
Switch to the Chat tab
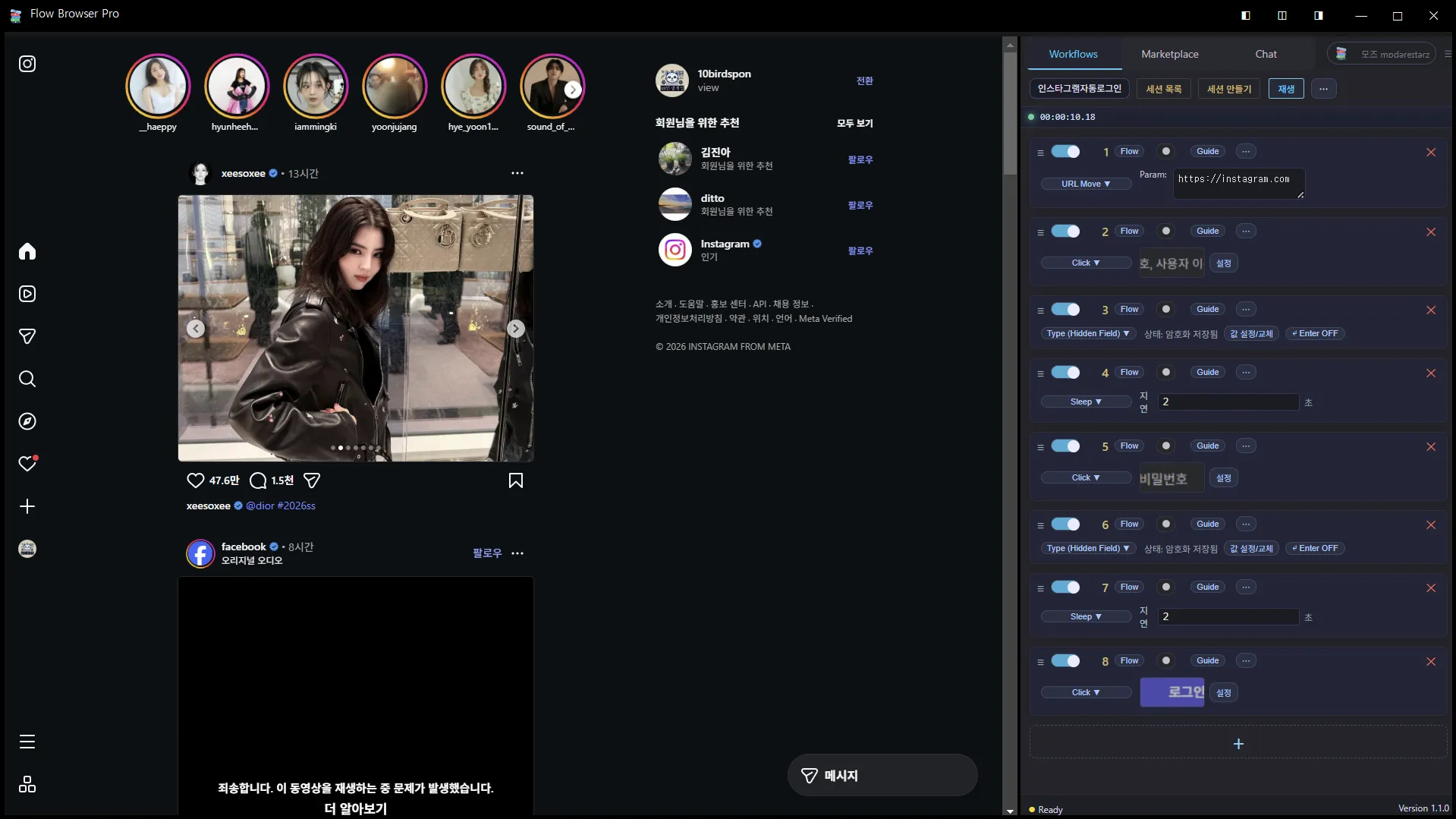tap(1266, 54)
